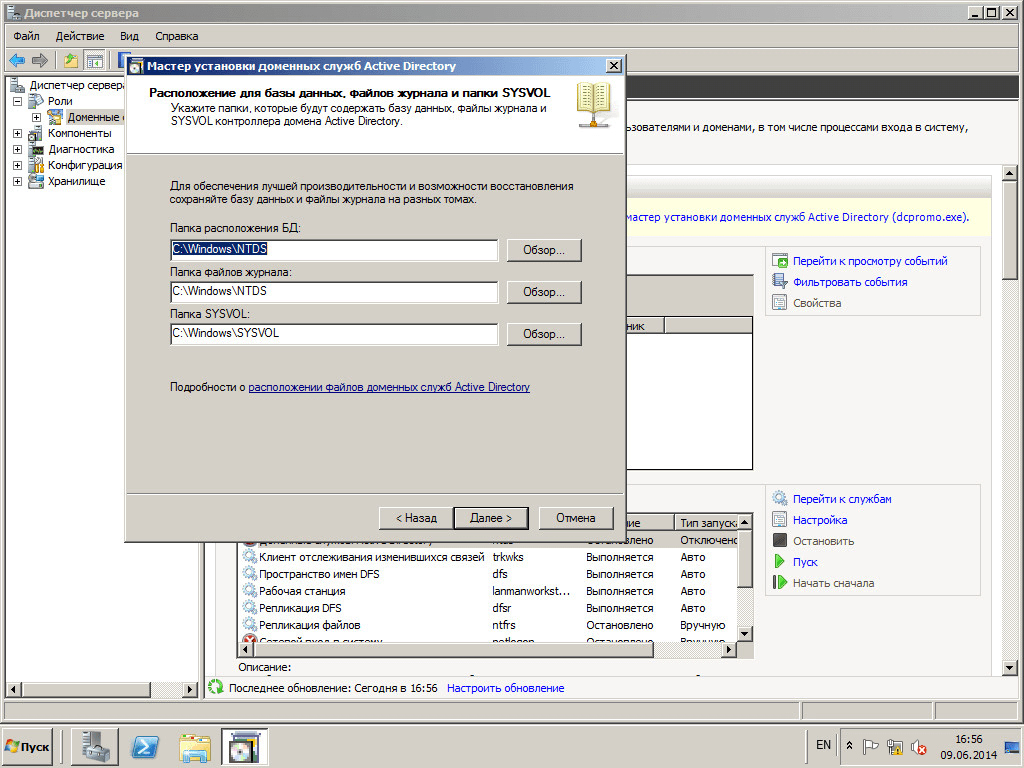Click the refresh icon next to Последнее обновление
Viewport: 1024px width, 768px height.
coord(215,688)
